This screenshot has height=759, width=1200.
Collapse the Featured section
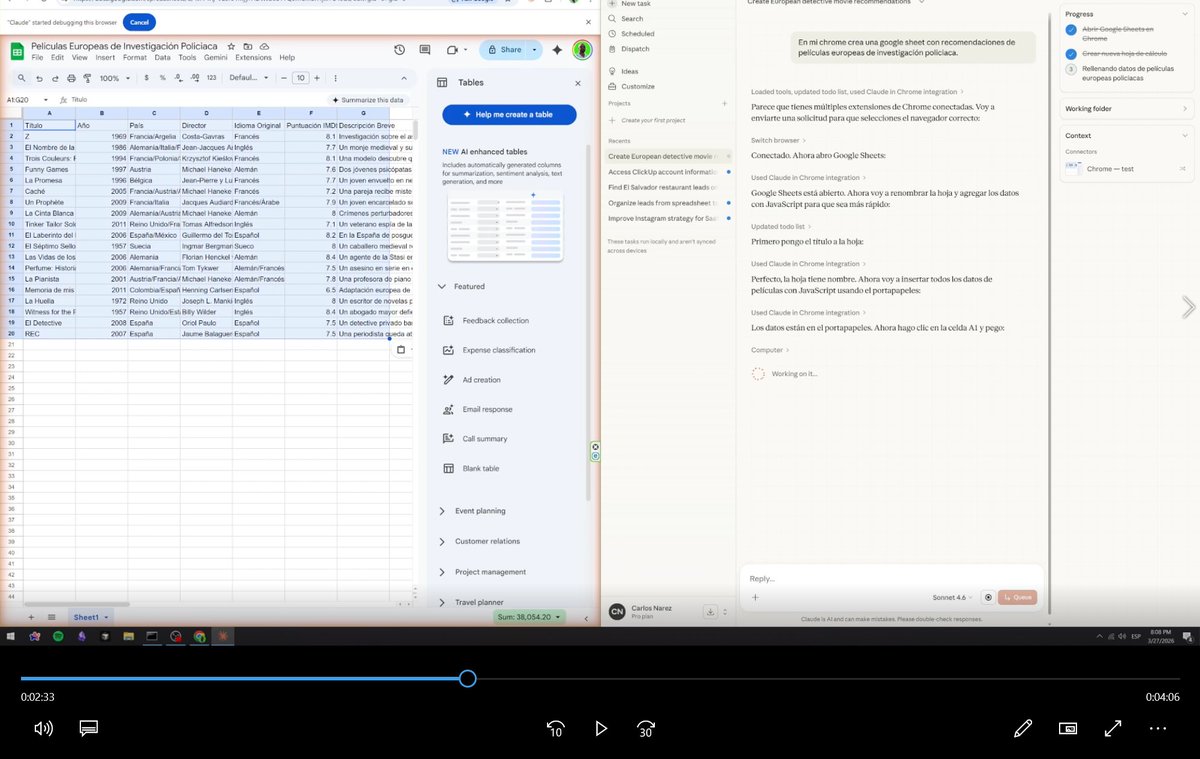click(x=443, y=286)
